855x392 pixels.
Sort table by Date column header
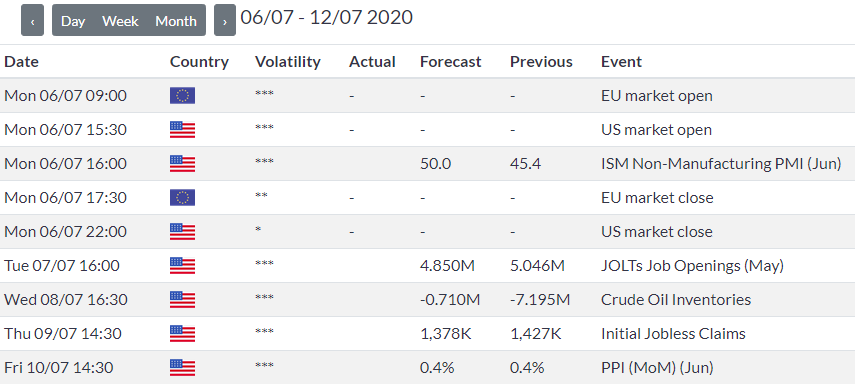21,62
